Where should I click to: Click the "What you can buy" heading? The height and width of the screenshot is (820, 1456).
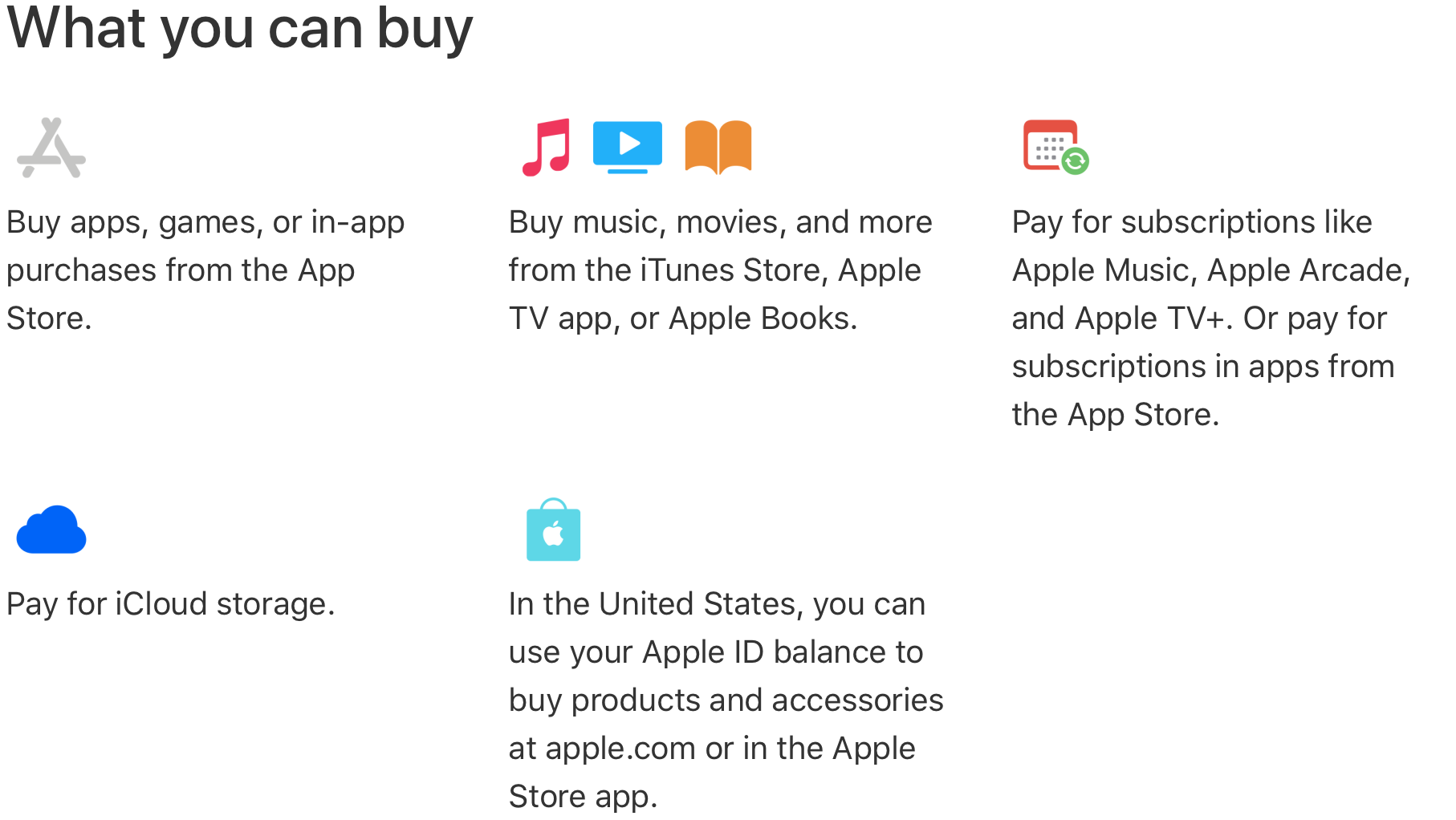240,29
